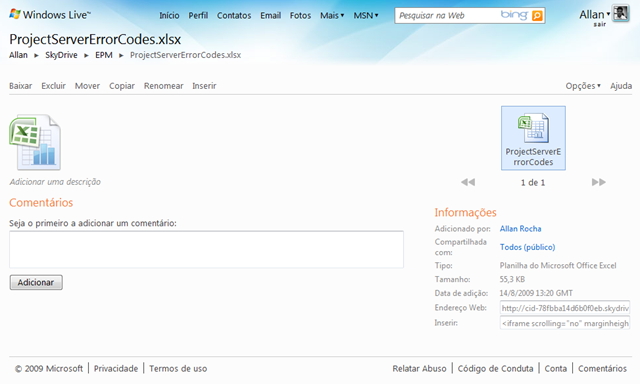Click the Todos (público) sharing link
The image size is (640, 384).
527,247
